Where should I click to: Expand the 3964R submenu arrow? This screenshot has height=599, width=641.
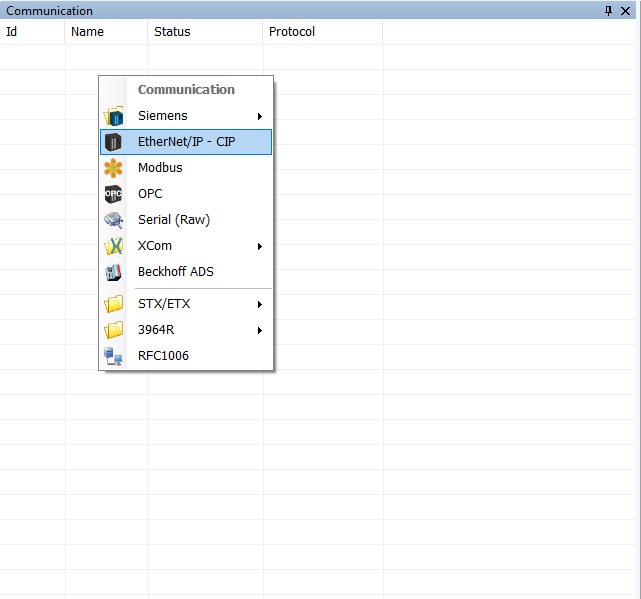pyautogui.click(x=260, y=330)
